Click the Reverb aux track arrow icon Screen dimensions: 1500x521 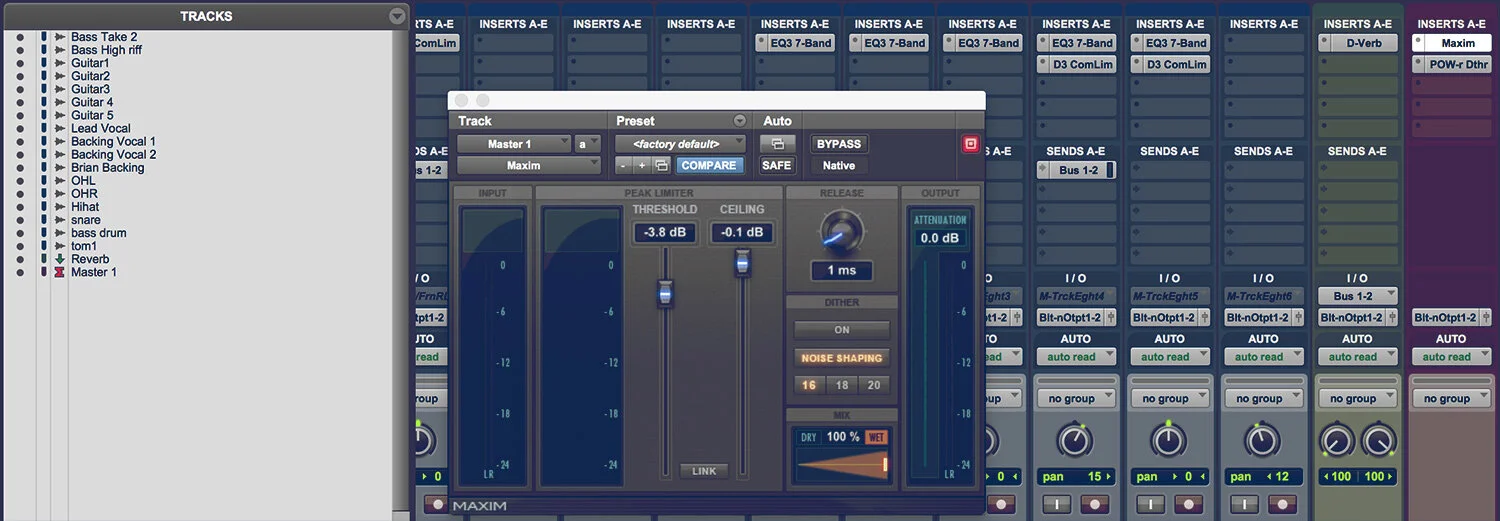coord(60,259)
